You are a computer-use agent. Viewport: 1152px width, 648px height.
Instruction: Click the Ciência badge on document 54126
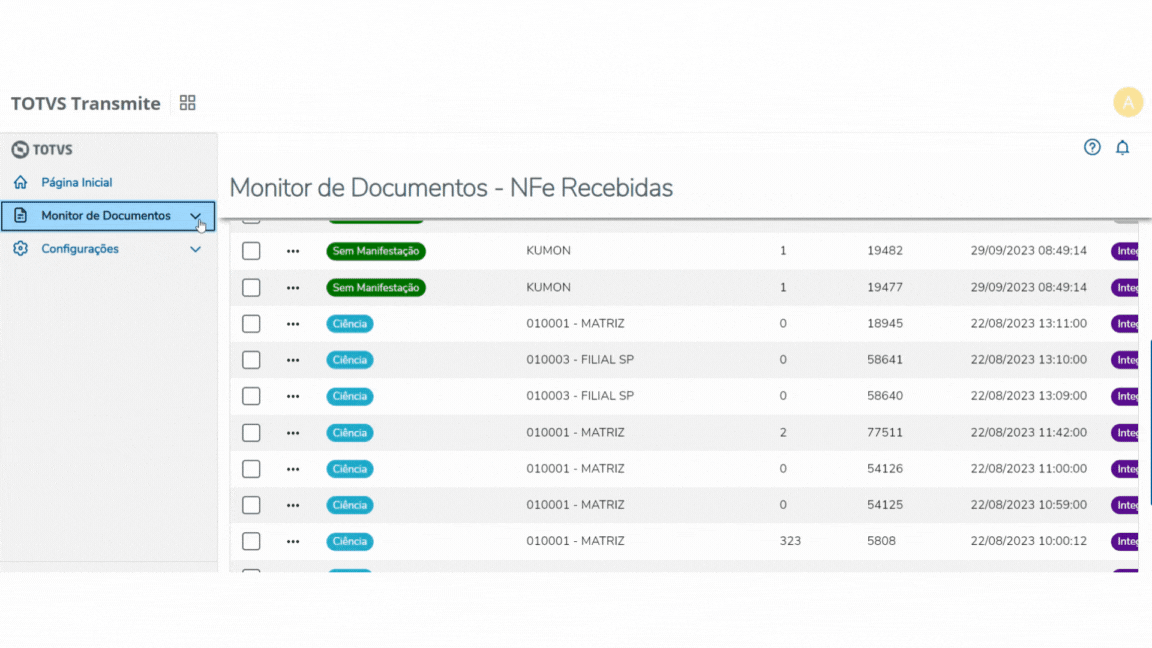click(x=349, y=468)
